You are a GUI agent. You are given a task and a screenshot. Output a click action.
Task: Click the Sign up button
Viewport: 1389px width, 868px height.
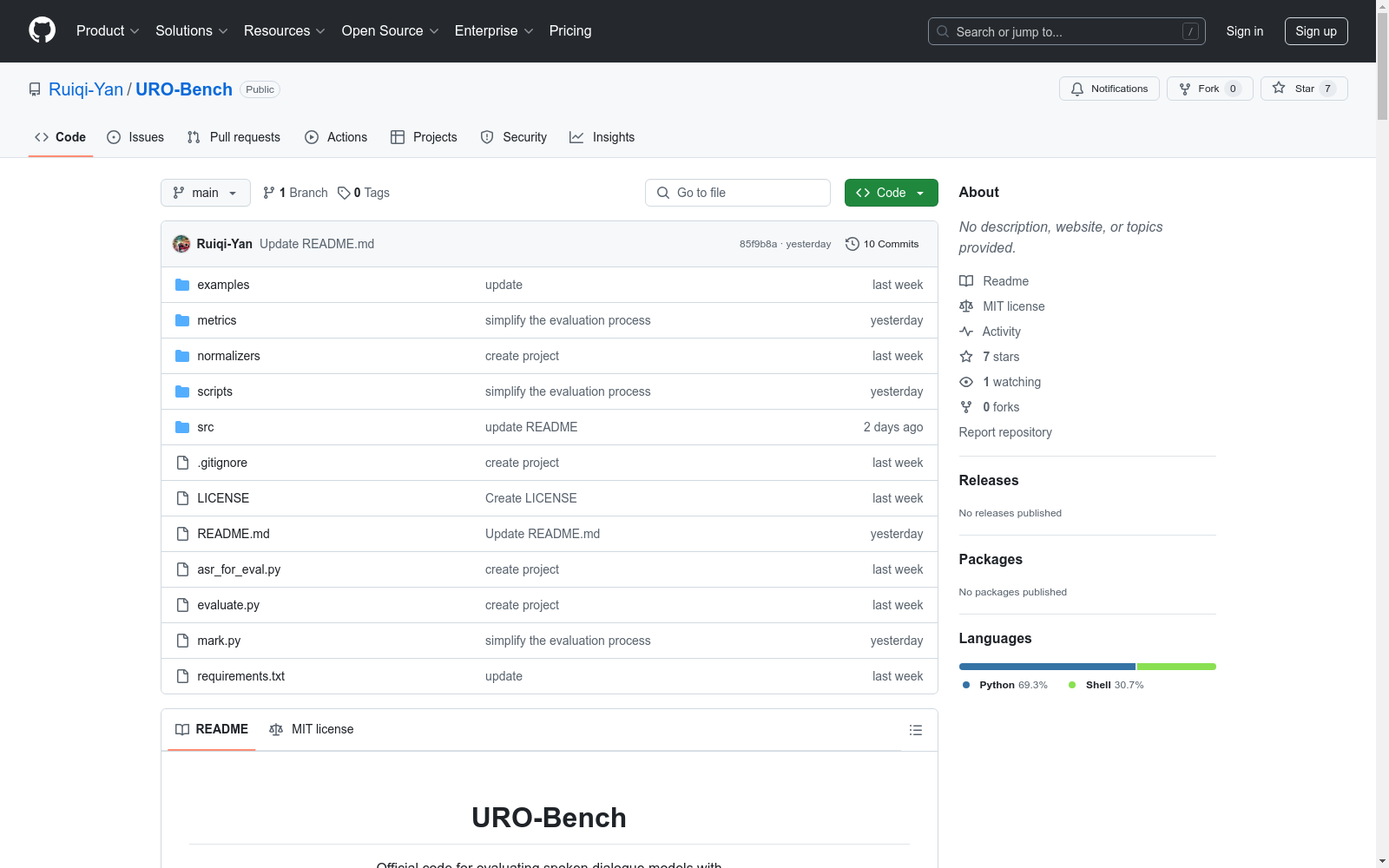pyautogui.click(x=1315, y=31)
